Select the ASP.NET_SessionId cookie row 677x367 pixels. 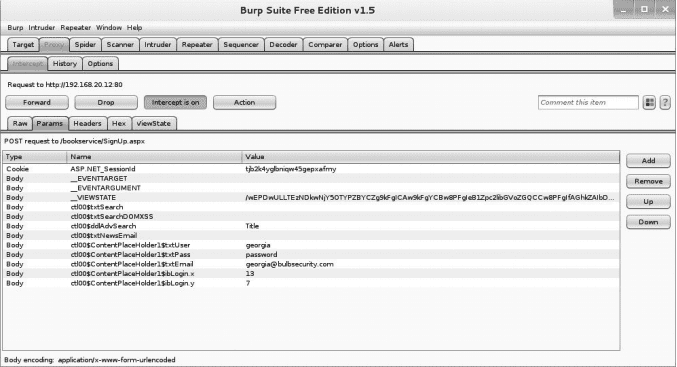pyautogui.click(x=311, y=169)
